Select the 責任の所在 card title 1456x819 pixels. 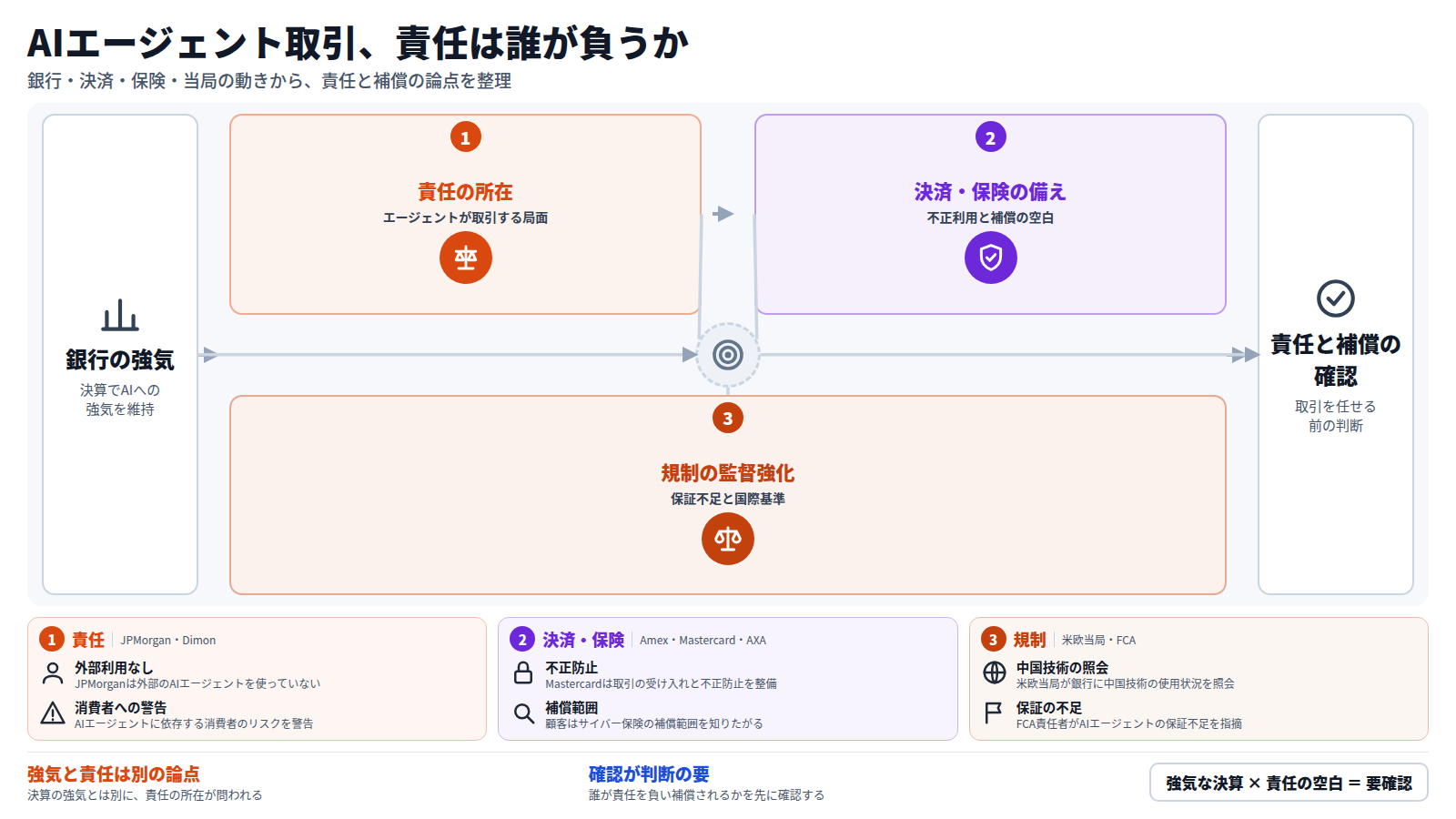(466, 192)
